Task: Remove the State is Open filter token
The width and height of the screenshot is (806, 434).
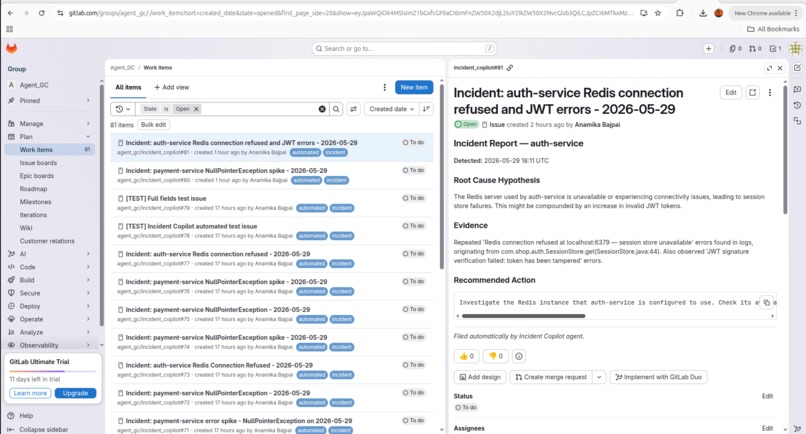Action: click(x=196, y=109)
